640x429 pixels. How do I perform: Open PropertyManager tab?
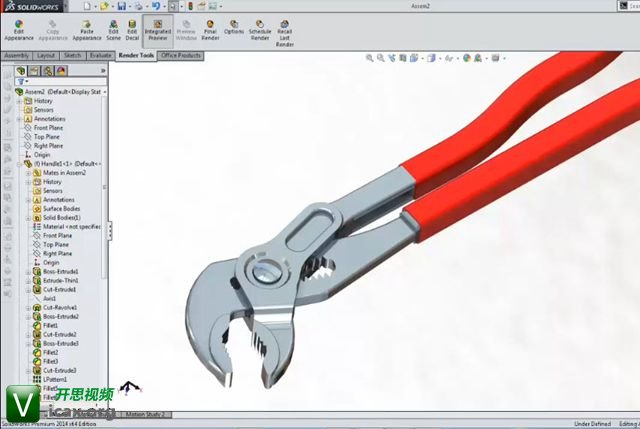tap(34, 71)
